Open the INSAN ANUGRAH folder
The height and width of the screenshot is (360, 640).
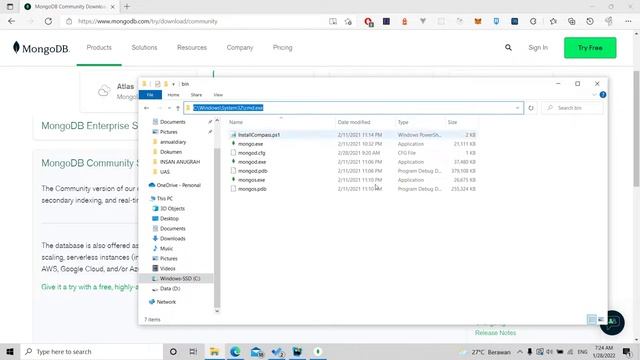(x=180, y=162)
